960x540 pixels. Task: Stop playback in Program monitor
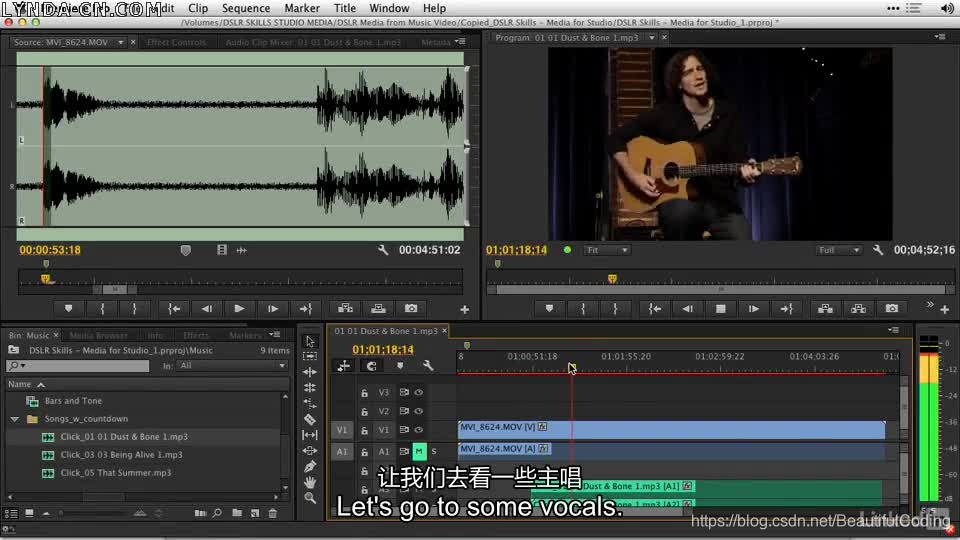[721, 309]
